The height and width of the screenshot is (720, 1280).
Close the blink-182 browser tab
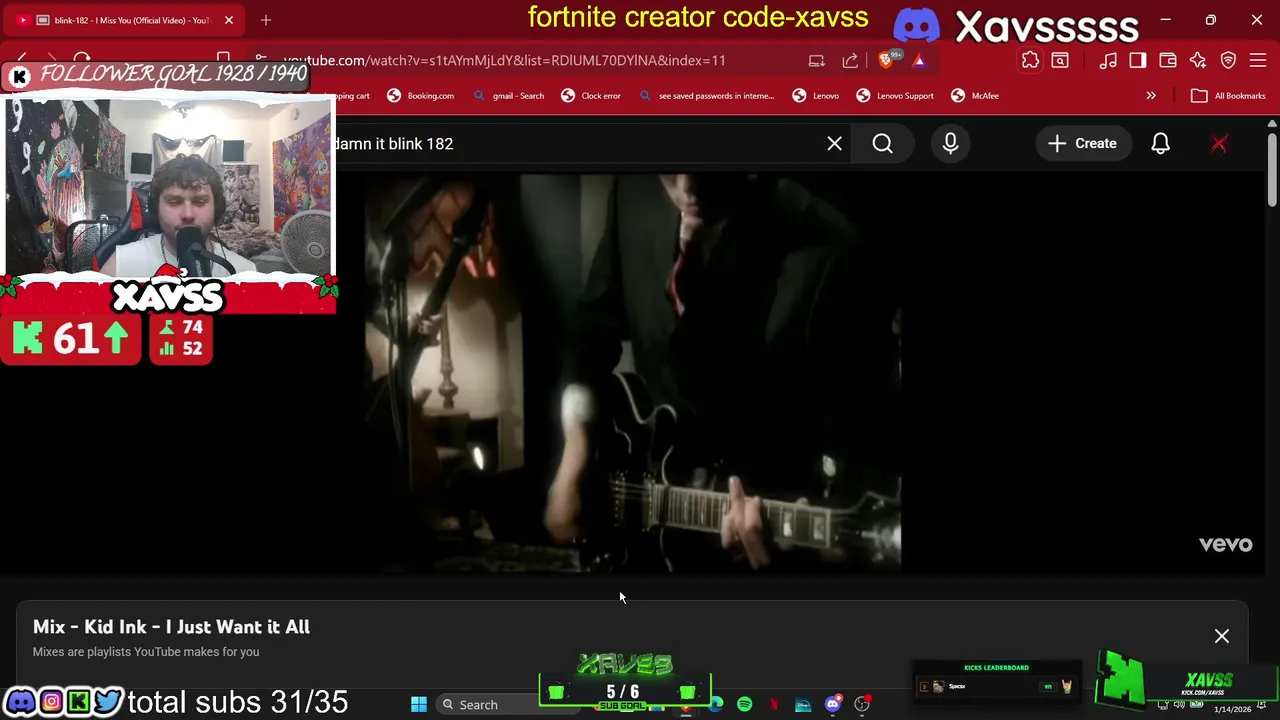pos(229,20)
